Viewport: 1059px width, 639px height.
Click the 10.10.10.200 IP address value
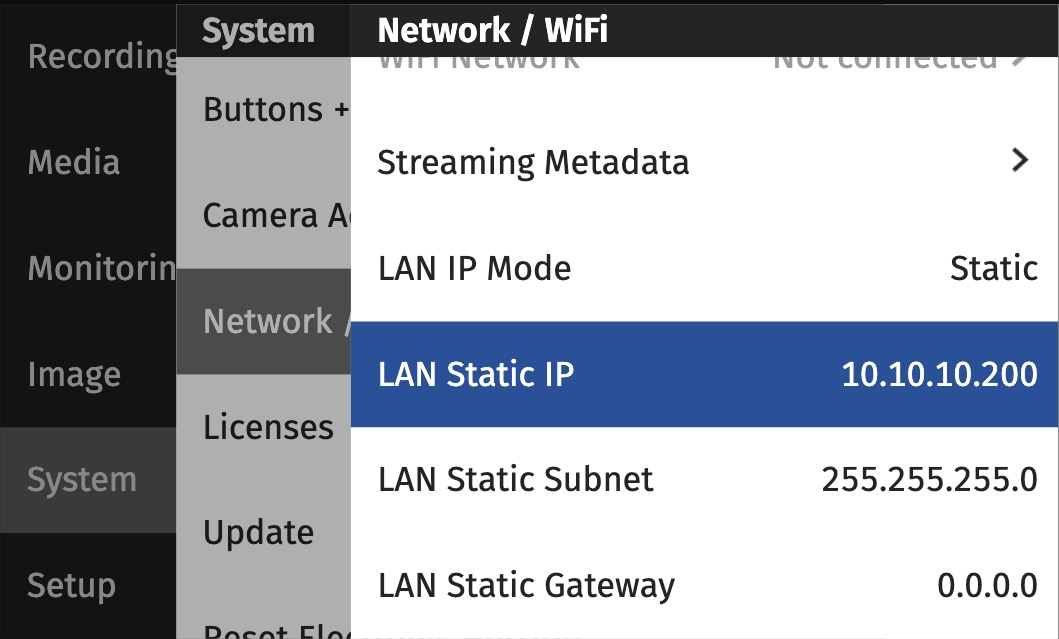point(939,374)
